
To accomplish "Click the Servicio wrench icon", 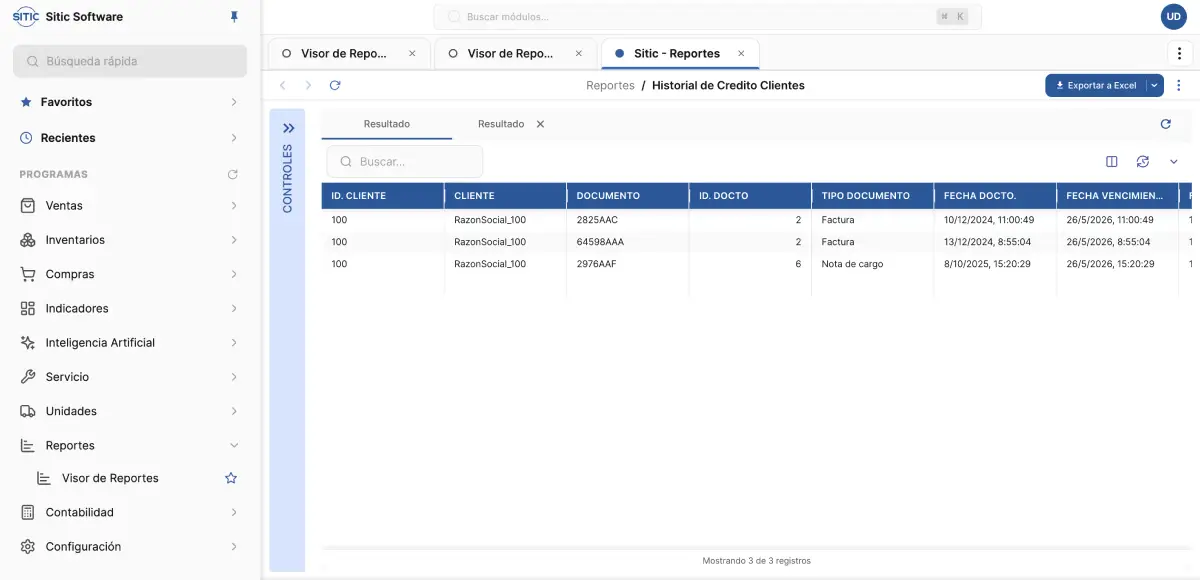I will [28, 377].
